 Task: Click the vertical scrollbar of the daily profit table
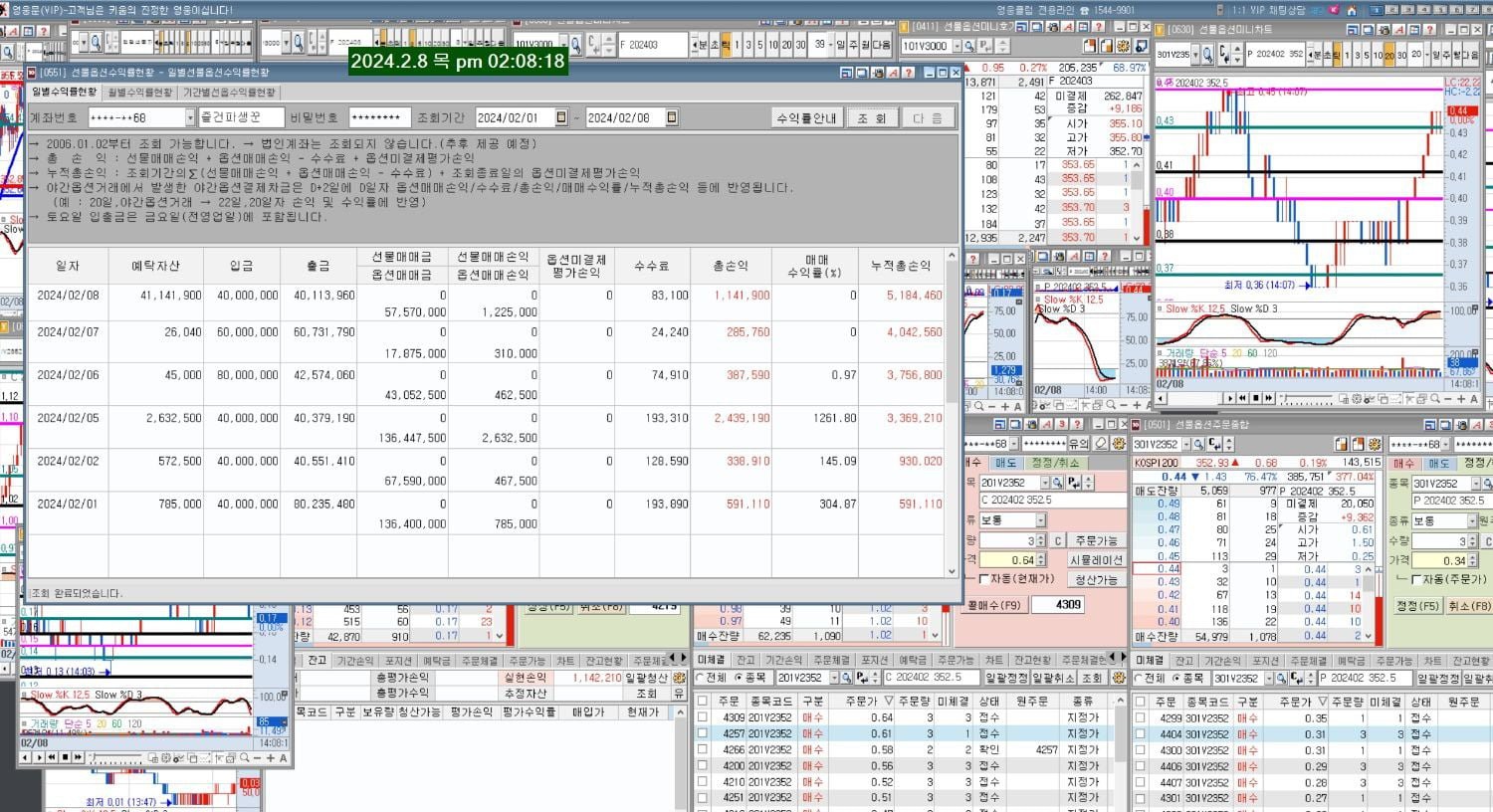pyautogui.click(x=952, y=413)
